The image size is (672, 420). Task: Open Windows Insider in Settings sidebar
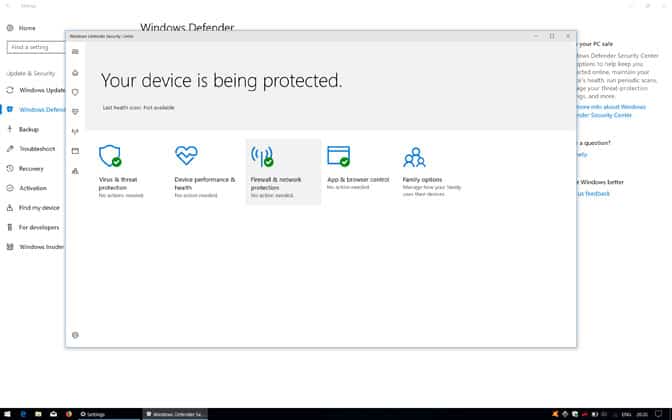[34, 247]
